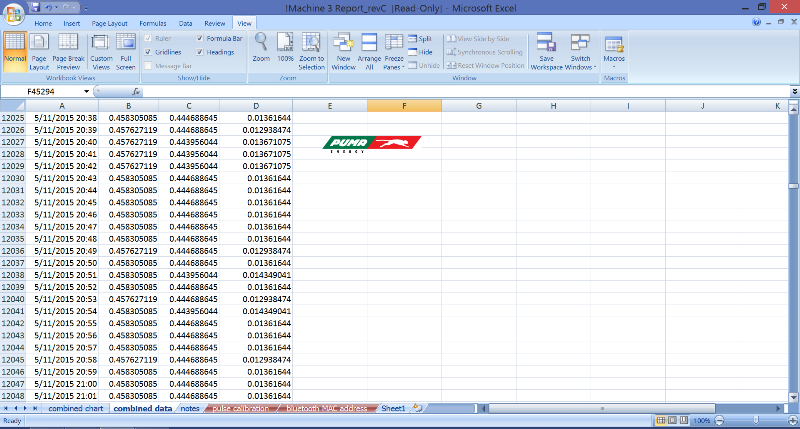Switch to Full Screen view

pos(126,51)
